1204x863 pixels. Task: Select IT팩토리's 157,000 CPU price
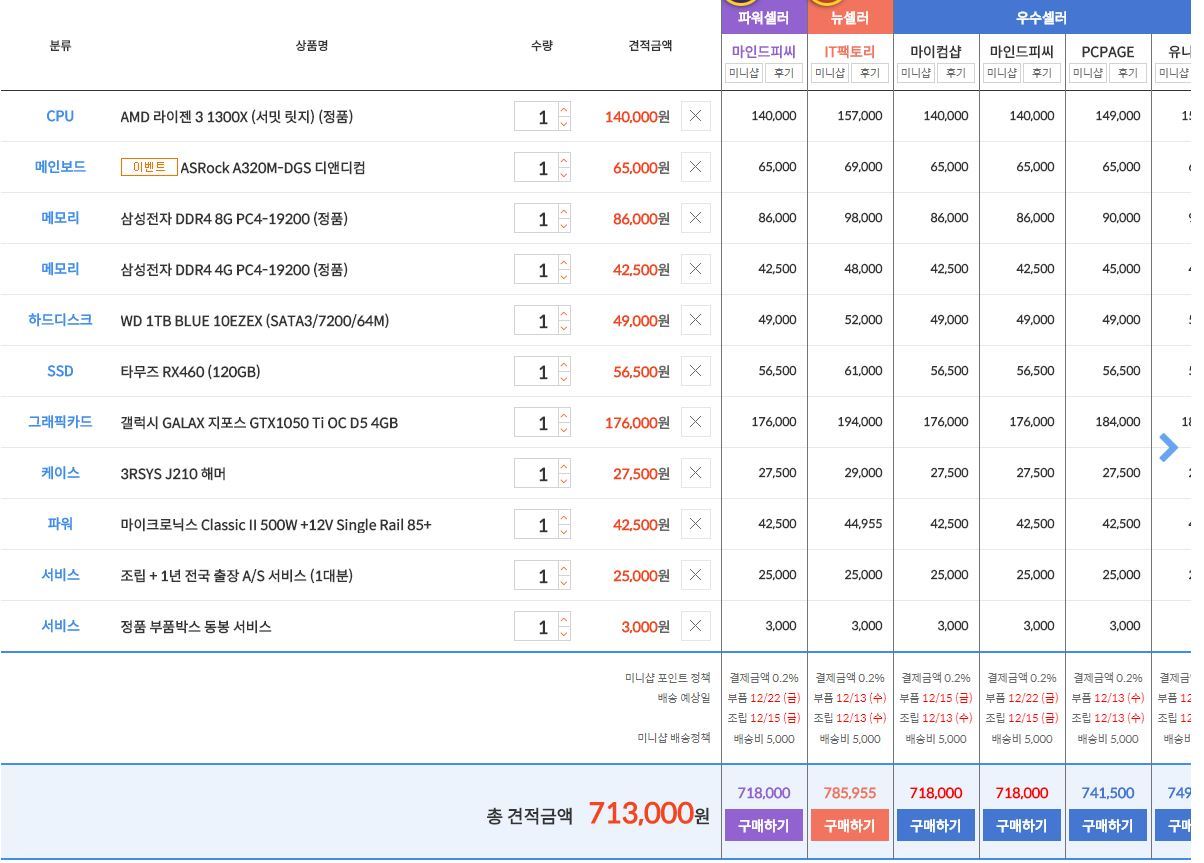(860, 116)
